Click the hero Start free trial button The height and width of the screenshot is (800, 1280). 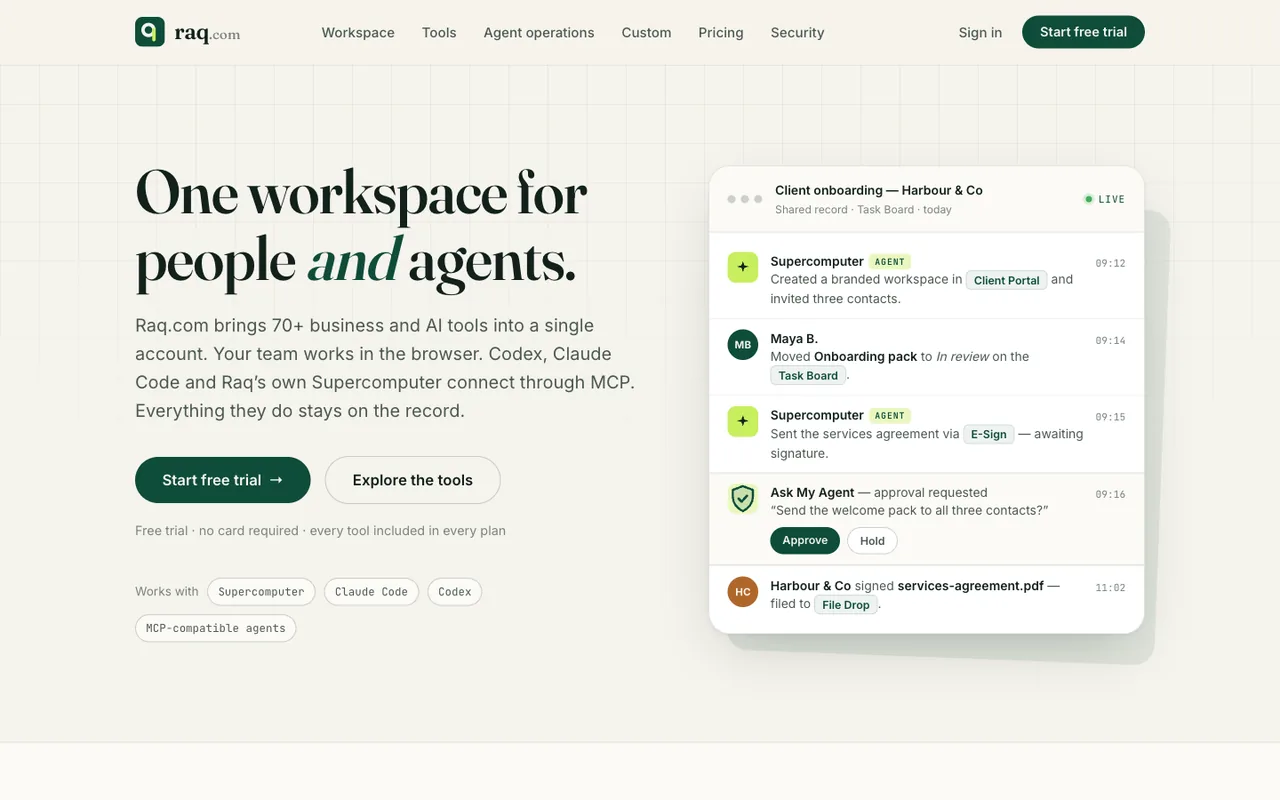tap(223, 480)
